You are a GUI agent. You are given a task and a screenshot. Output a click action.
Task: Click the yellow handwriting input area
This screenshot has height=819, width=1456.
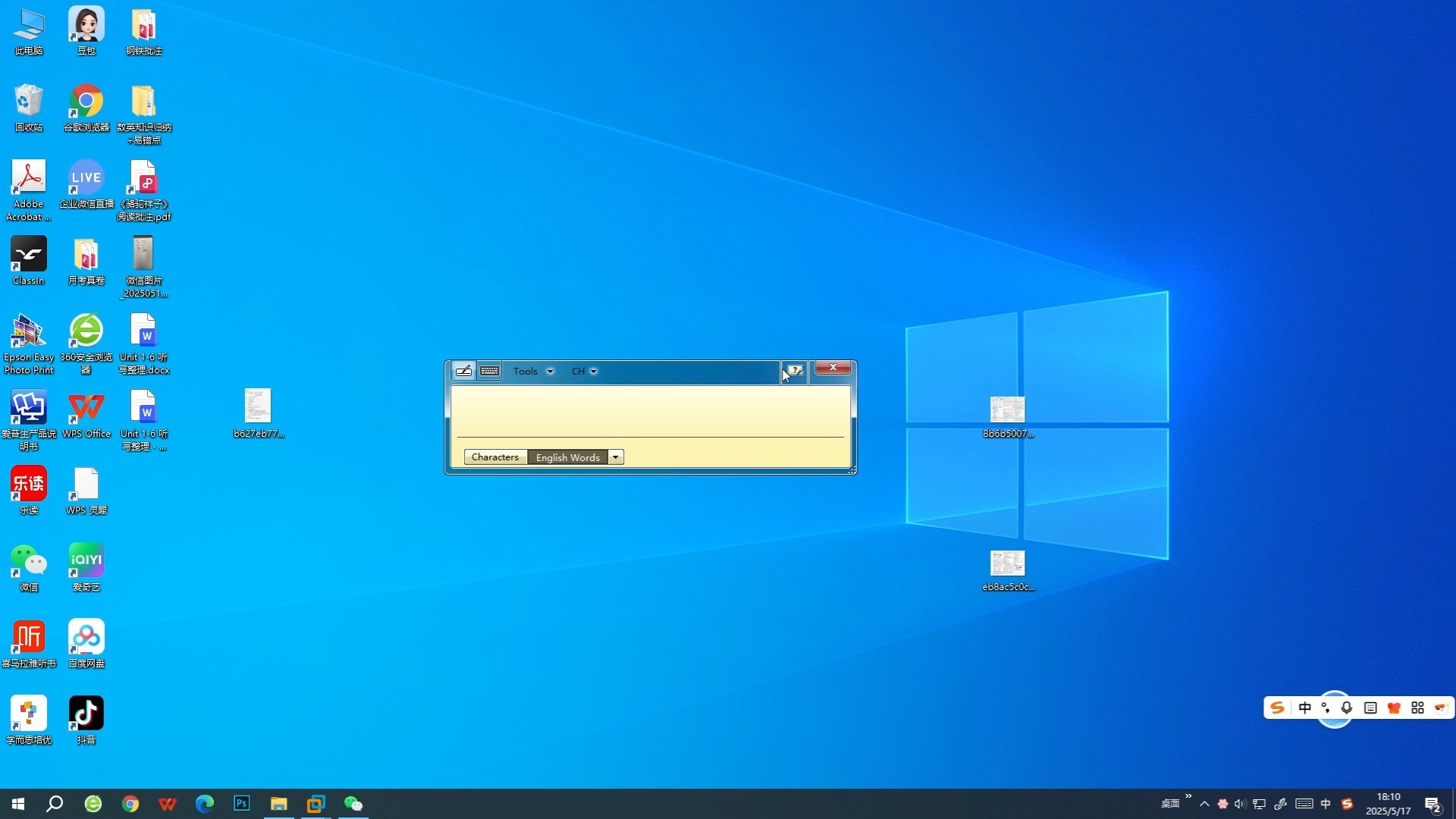(x=650, y=411)
